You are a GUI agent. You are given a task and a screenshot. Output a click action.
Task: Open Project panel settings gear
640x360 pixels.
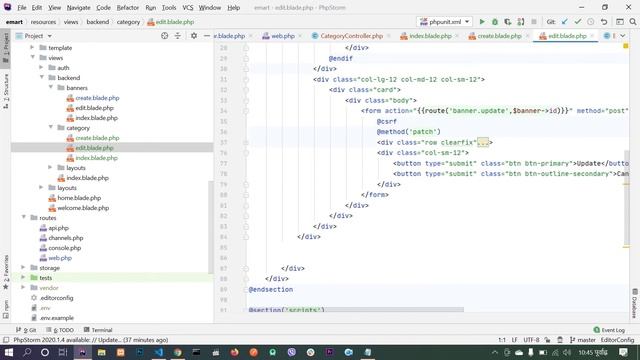tap(194, 36)
